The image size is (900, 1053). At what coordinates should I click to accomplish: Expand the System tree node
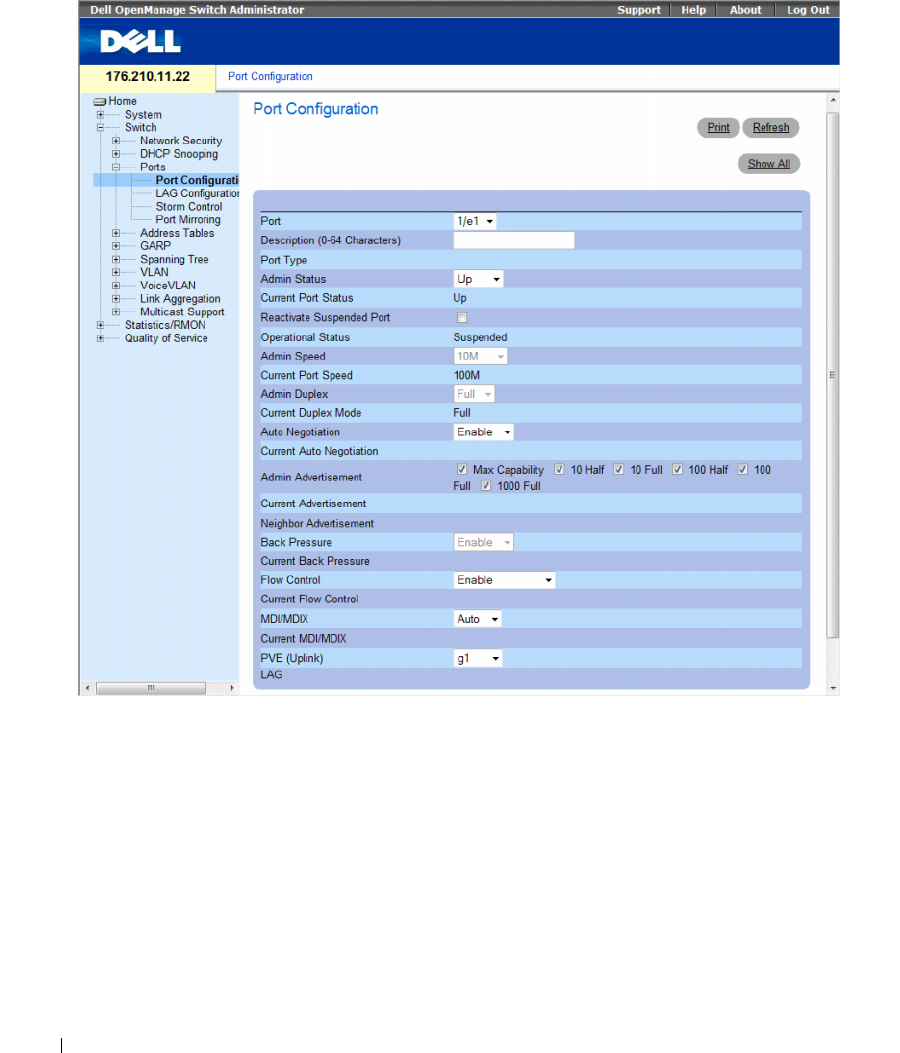(100, 115)
